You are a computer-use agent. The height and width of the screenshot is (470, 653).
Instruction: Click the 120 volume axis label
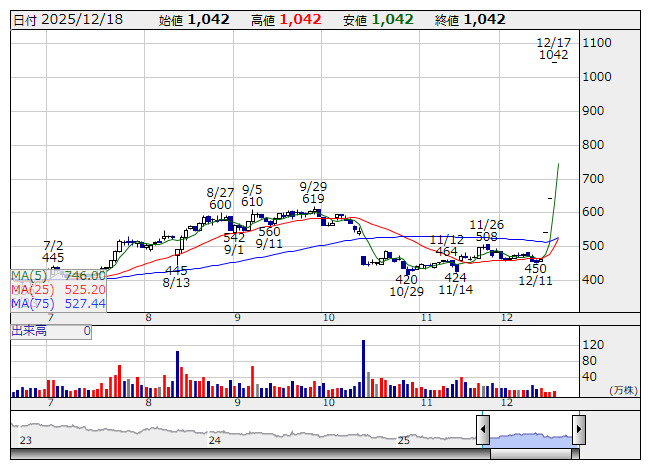[593, 345]
